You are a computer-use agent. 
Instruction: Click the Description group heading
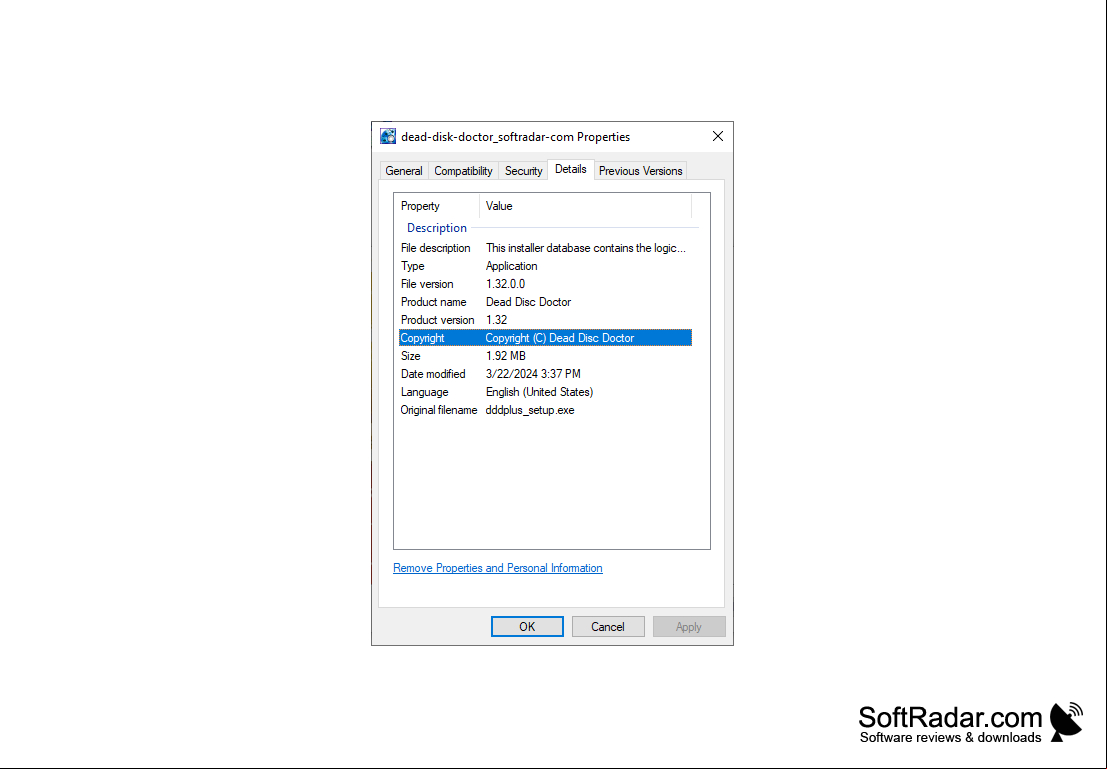coord(436,228)
